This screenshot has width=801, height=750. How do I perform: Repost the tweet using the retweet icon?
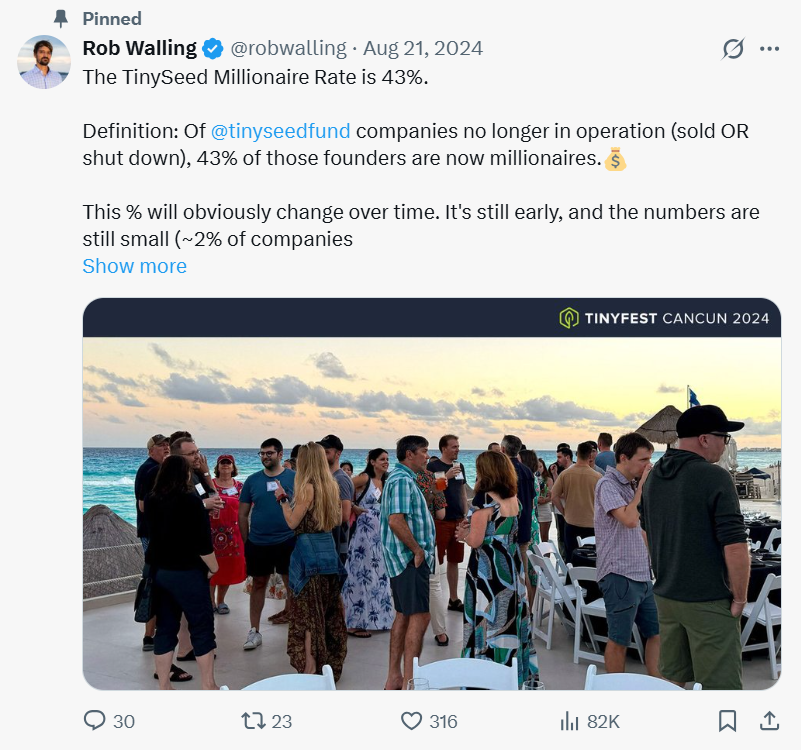tap(252, 720)
